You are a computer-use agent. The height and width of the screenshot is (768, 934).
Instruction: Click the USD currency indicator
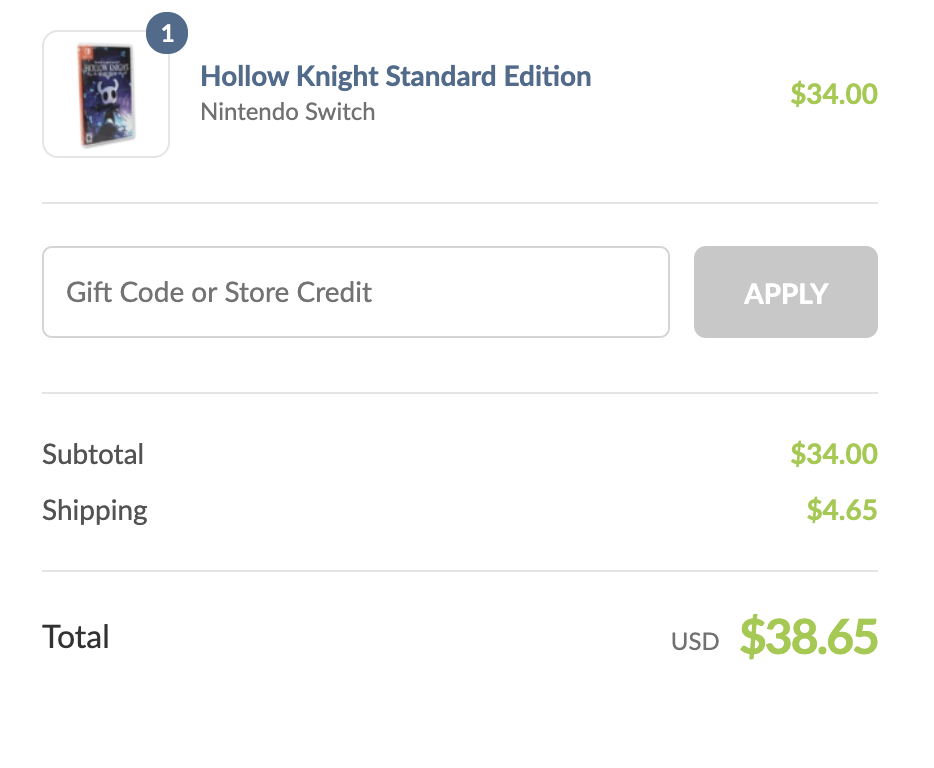(695, 642)
